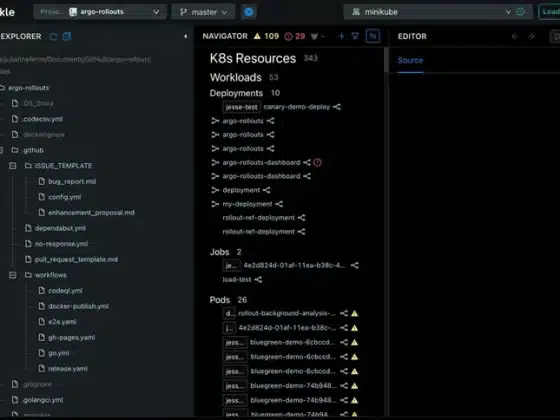Viewport: 560px width, 420px height.
Task: Open docker-publish.yml workflow file
Action: (x=78, y=306)
